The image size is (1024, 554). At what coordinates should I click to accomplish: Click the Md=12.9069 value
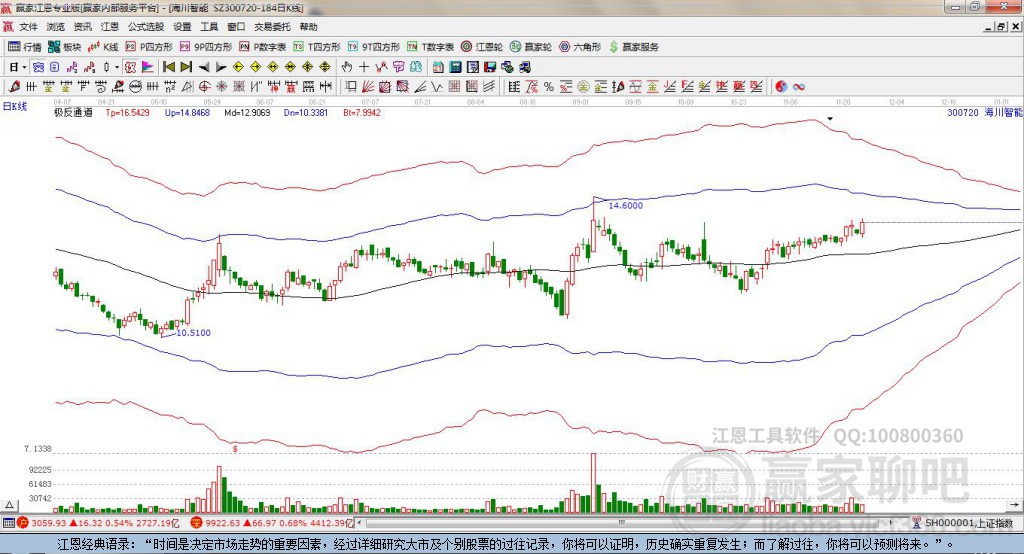click(248, 112)
